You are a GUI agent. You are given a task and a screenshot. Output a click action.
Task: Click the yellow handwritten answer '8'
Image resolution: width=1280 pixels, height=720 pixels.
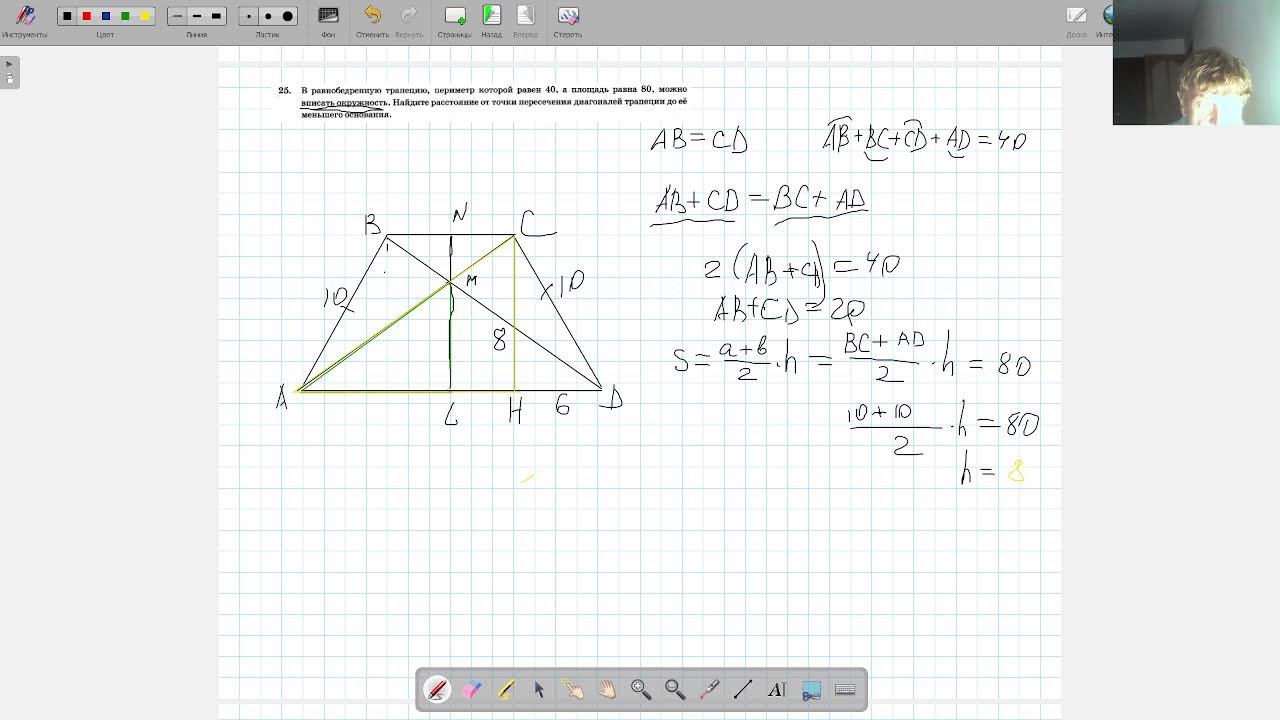1016,470
